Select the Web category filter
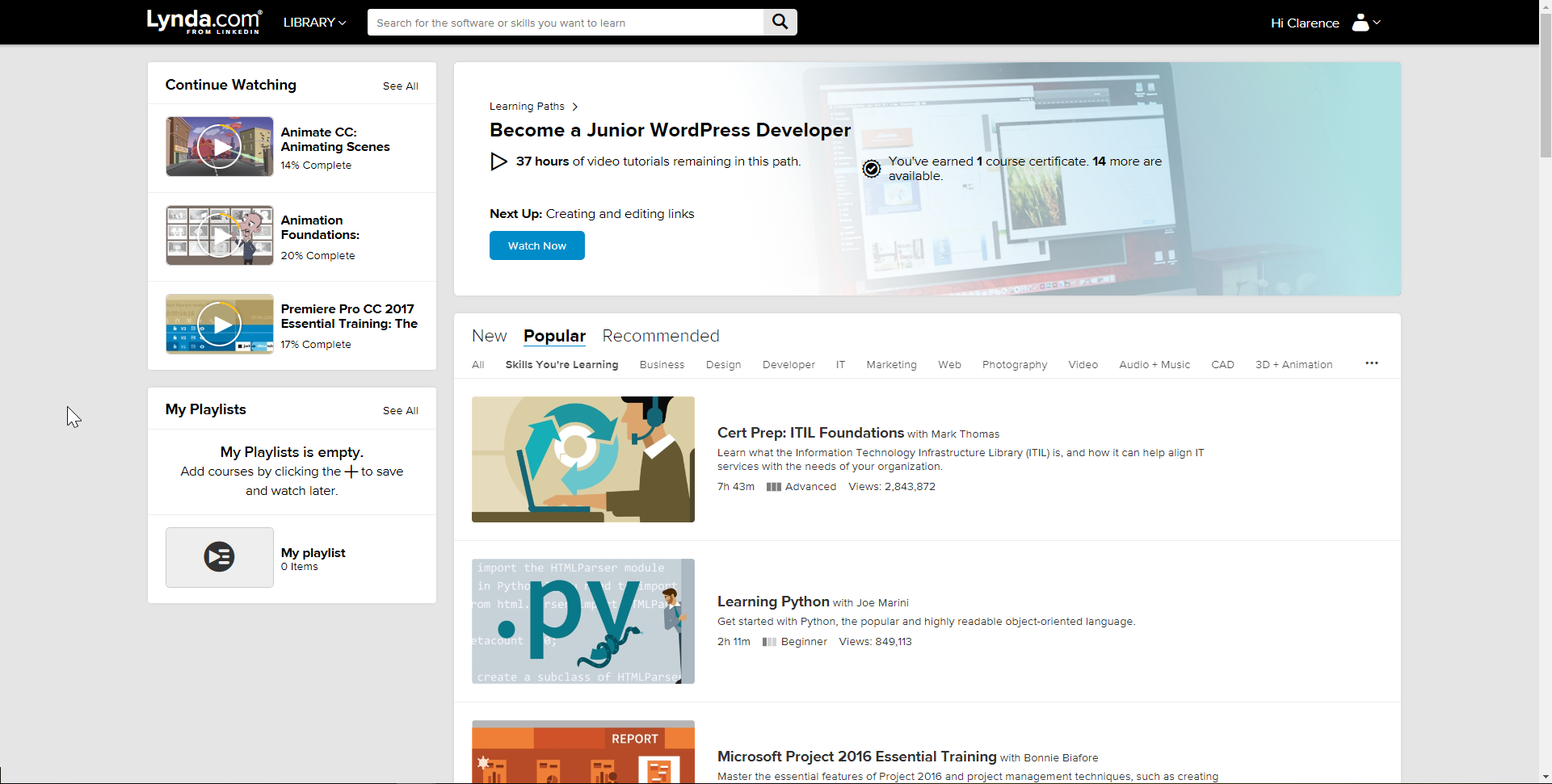Image resolution: width=1552 pixels, height=784 pixels. (x=949, y=365)
